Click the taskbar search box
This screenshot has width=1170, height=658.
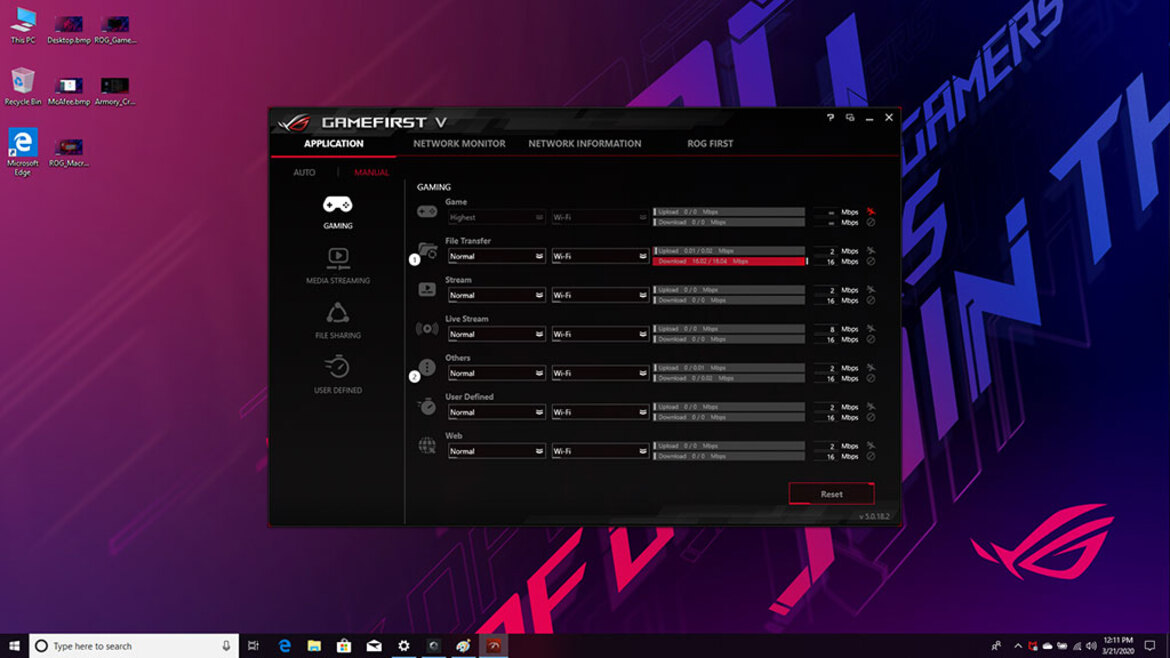tap(134, 646)
